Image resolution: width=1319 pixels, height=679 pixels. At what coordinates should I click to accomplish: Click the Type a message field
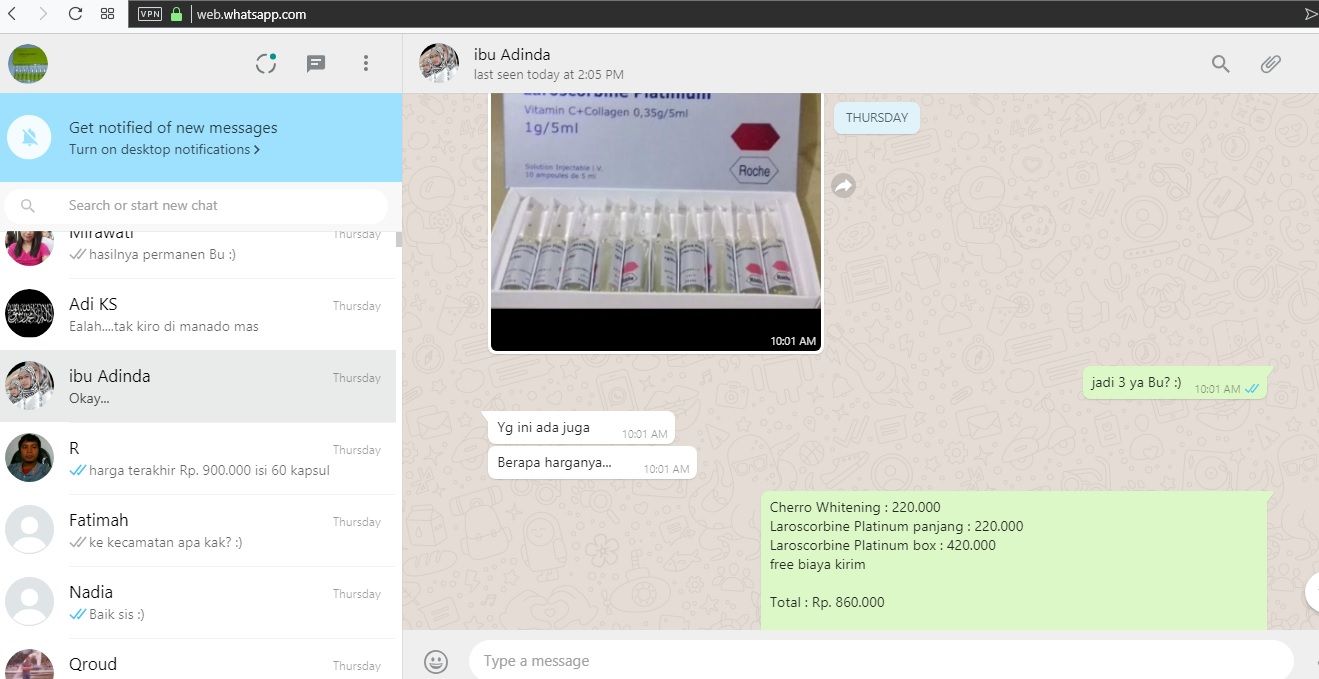pyautogui.click(x=880, y=661)
